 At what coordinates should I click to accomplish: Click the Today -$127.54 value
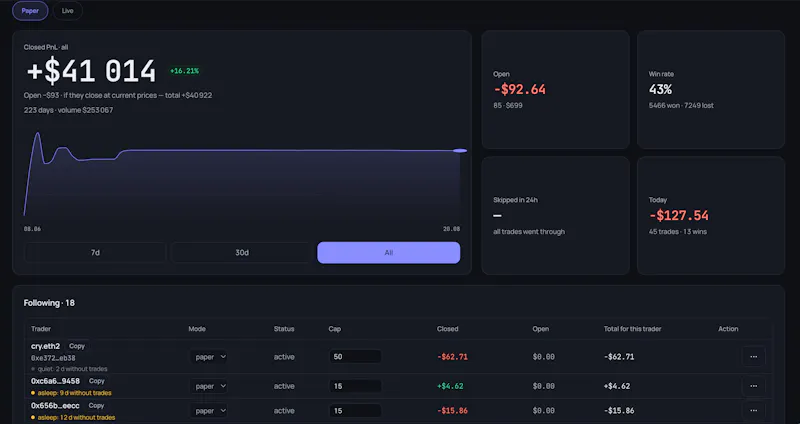point(679,215)
